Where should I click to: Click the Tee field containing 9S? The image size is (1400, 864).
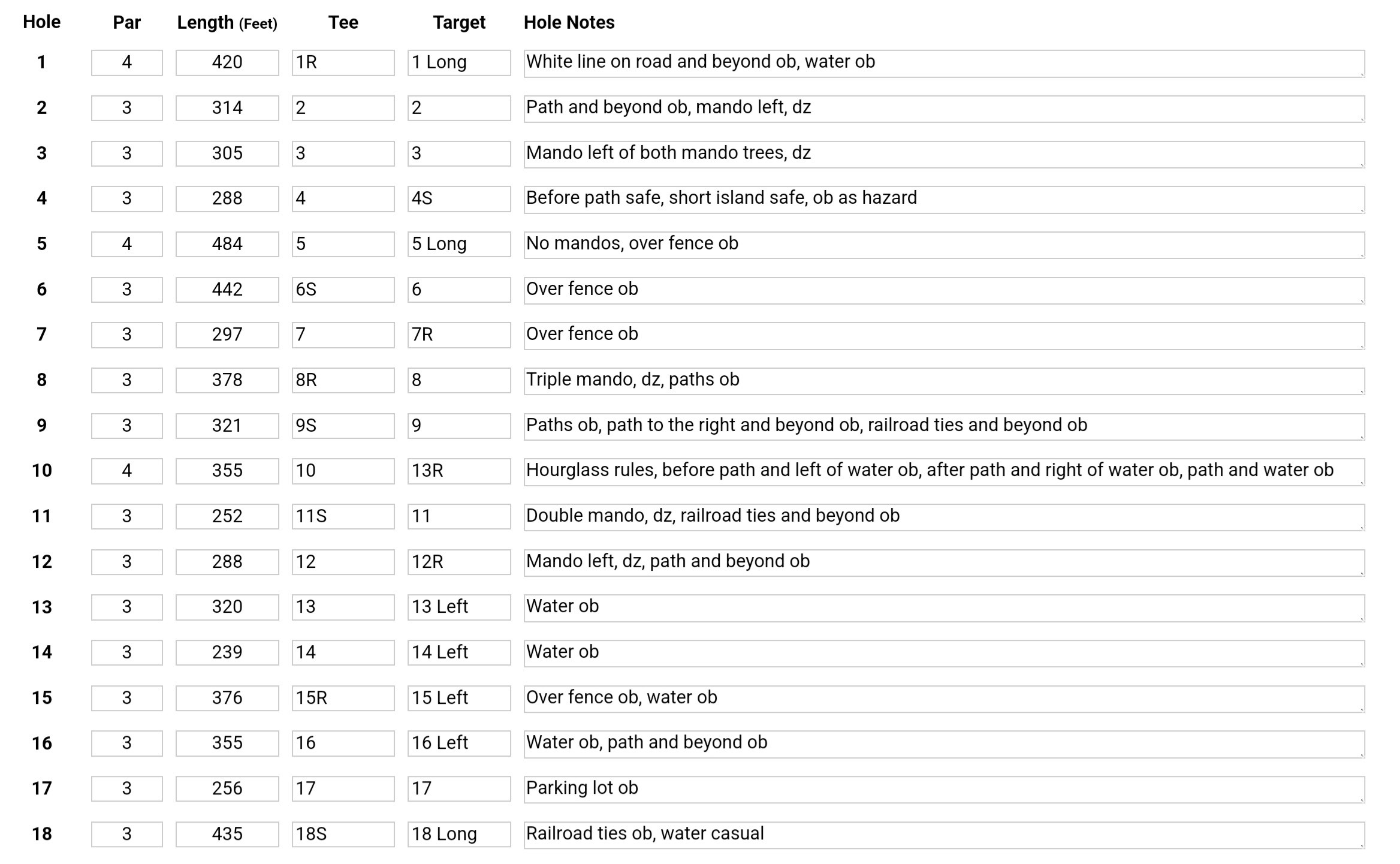click(343, 426)
